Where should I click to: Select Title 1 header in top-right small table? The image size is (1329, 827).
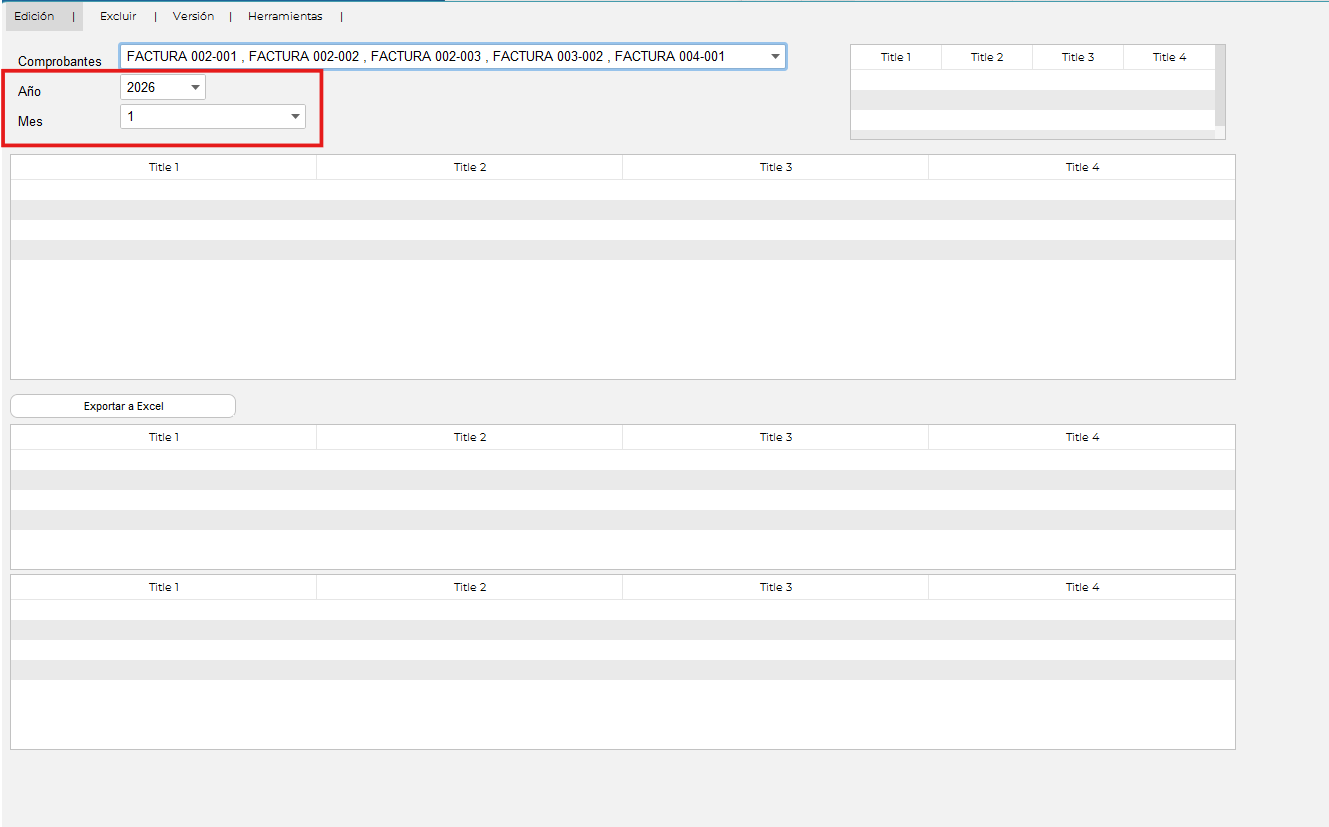(896, 57)
